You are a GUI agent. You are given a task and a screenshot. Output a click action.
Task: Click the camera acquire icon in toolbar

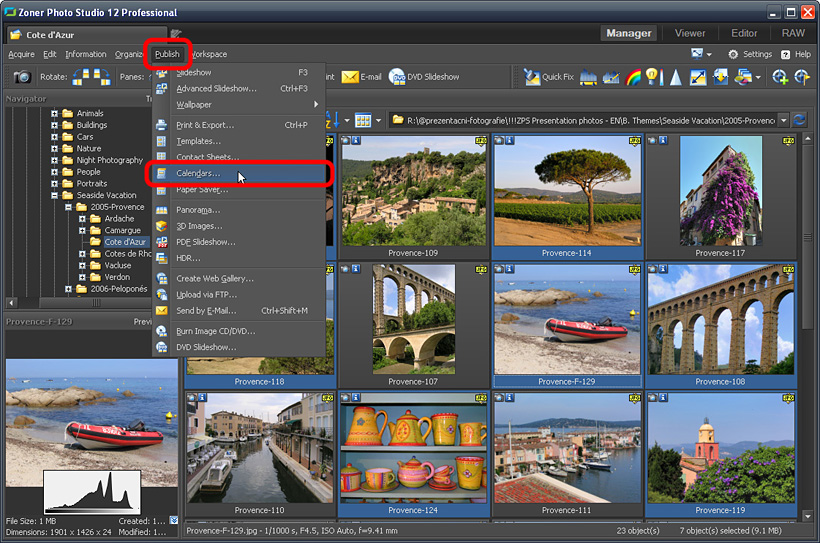tap(22, 77)
